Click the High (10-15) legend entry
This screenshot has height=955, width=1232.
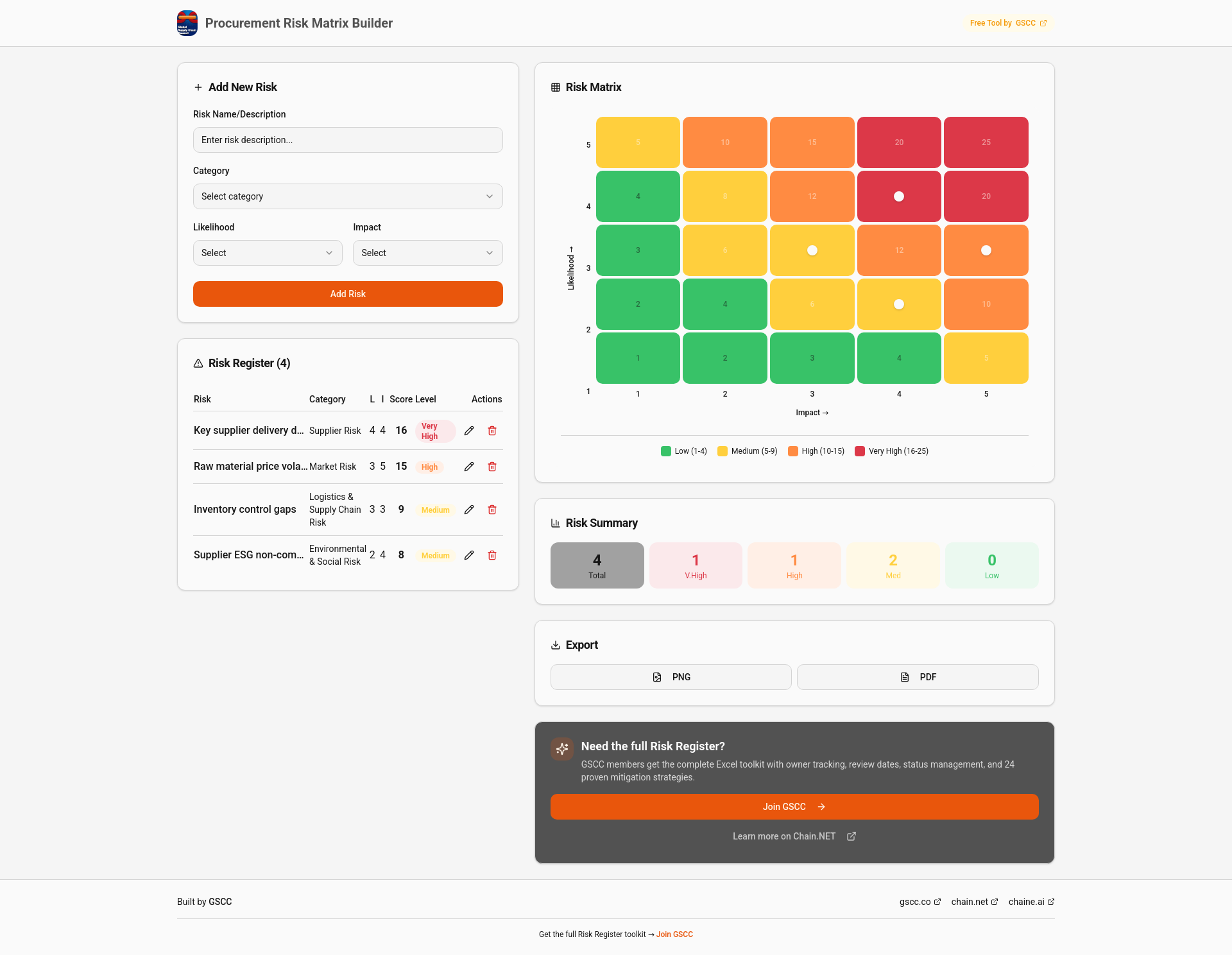coord(816,451)
